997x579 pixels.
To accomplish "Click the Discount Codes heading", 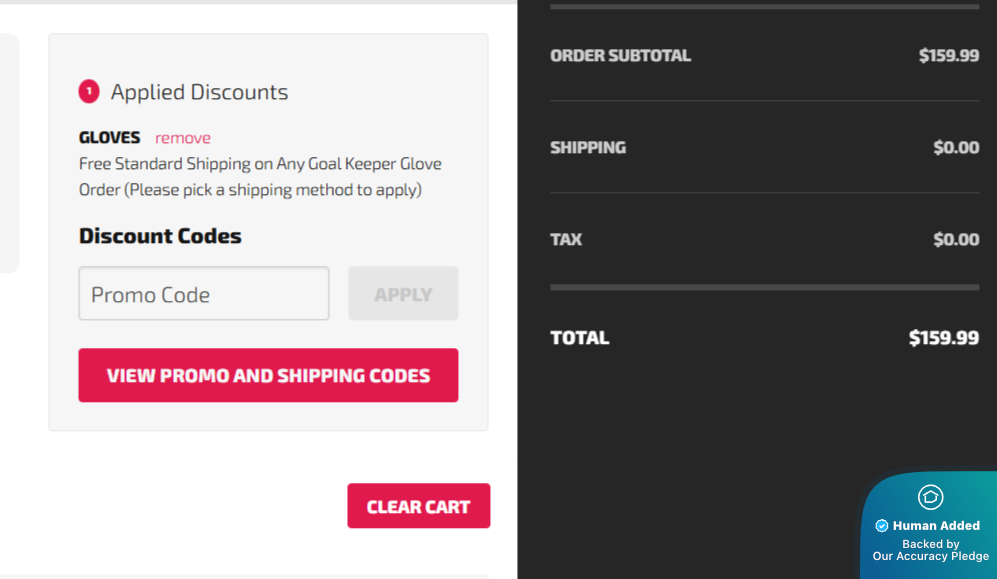I will (x=160, y=237).
